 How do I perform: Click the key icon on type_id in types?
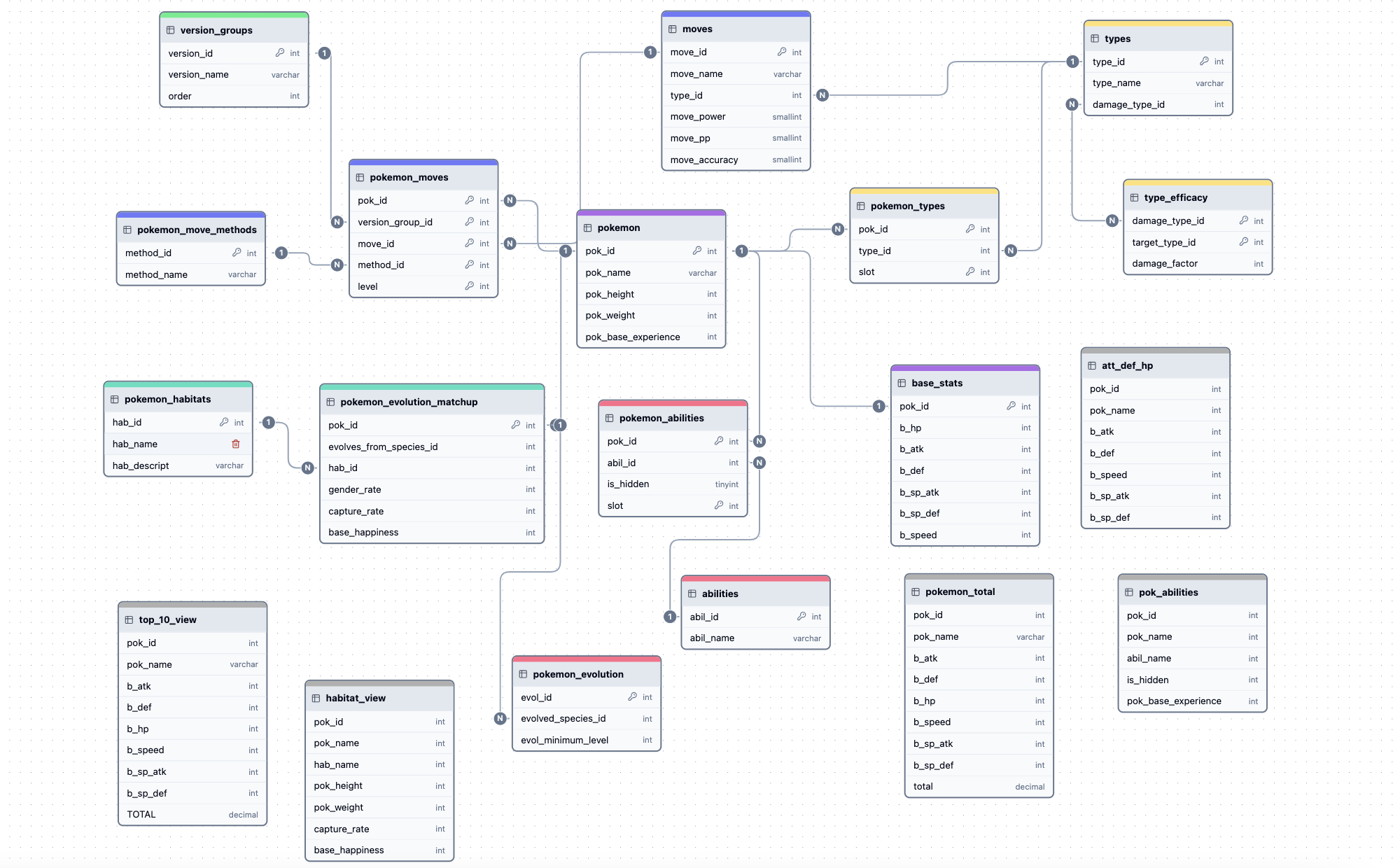1204,62
